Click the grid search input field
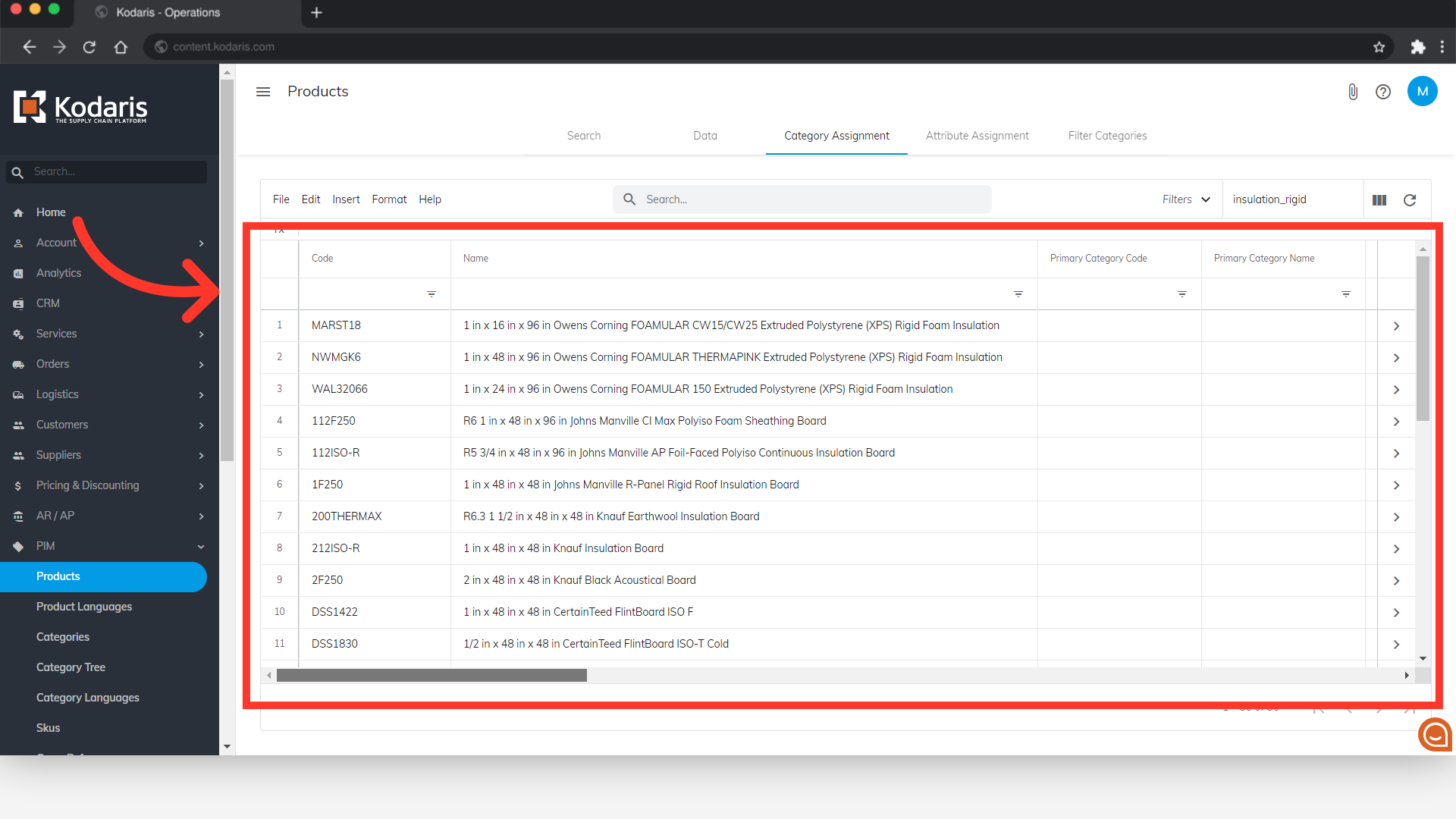Screen dimensions: 1456x819 (x=811, y=199)
